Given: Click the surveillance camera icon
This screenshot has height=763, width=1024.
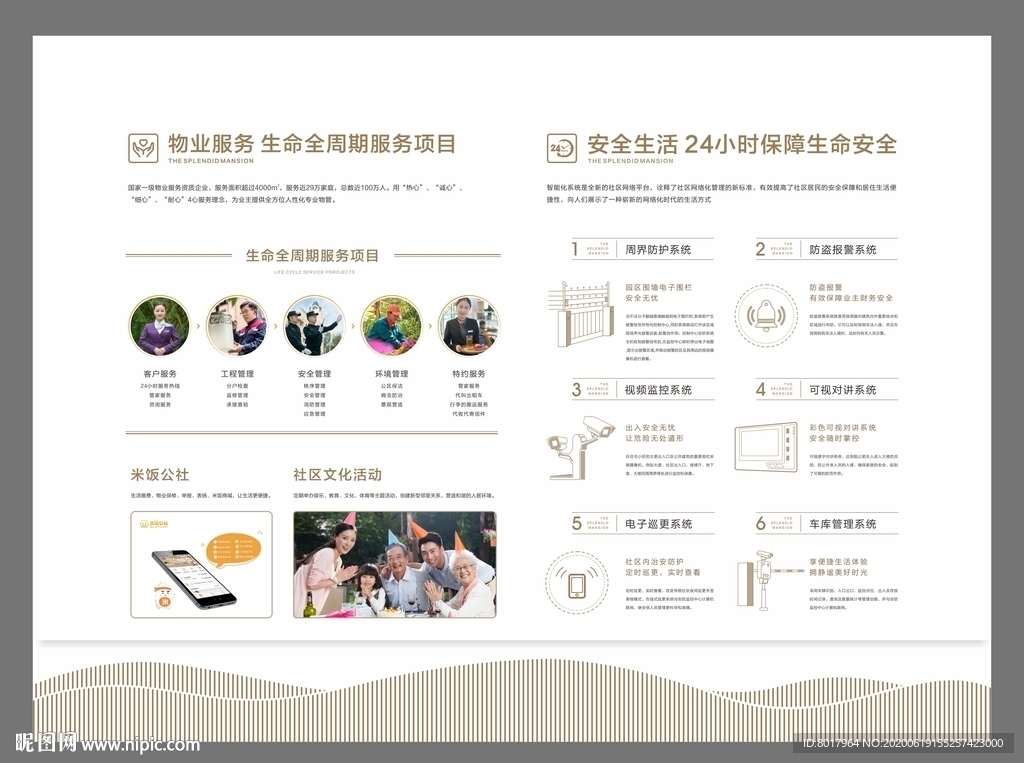Looking at the screenshot, I should coord(581,448).
